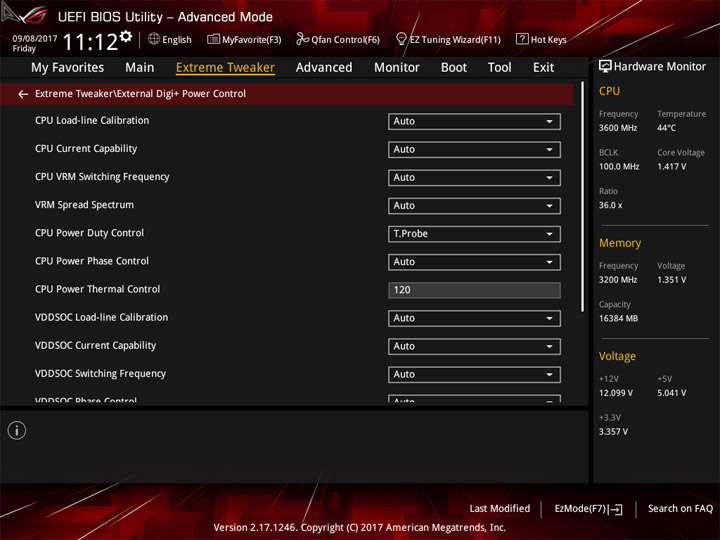Image resolution: width=720 pixels, height=540 pixels.
Task: Expand VDDSOC Current Capability dropdown
Action: tap(474, 346)
